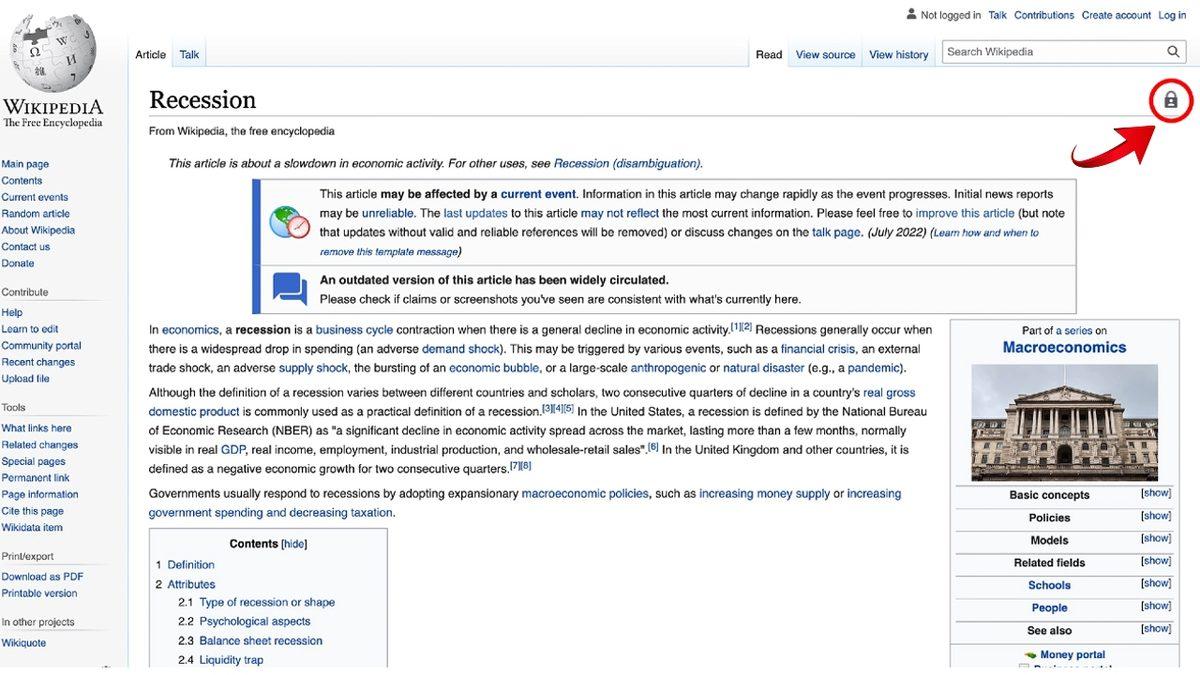Expand the Related fields section
1200x675 pixels.
(x=1156, y=561)
